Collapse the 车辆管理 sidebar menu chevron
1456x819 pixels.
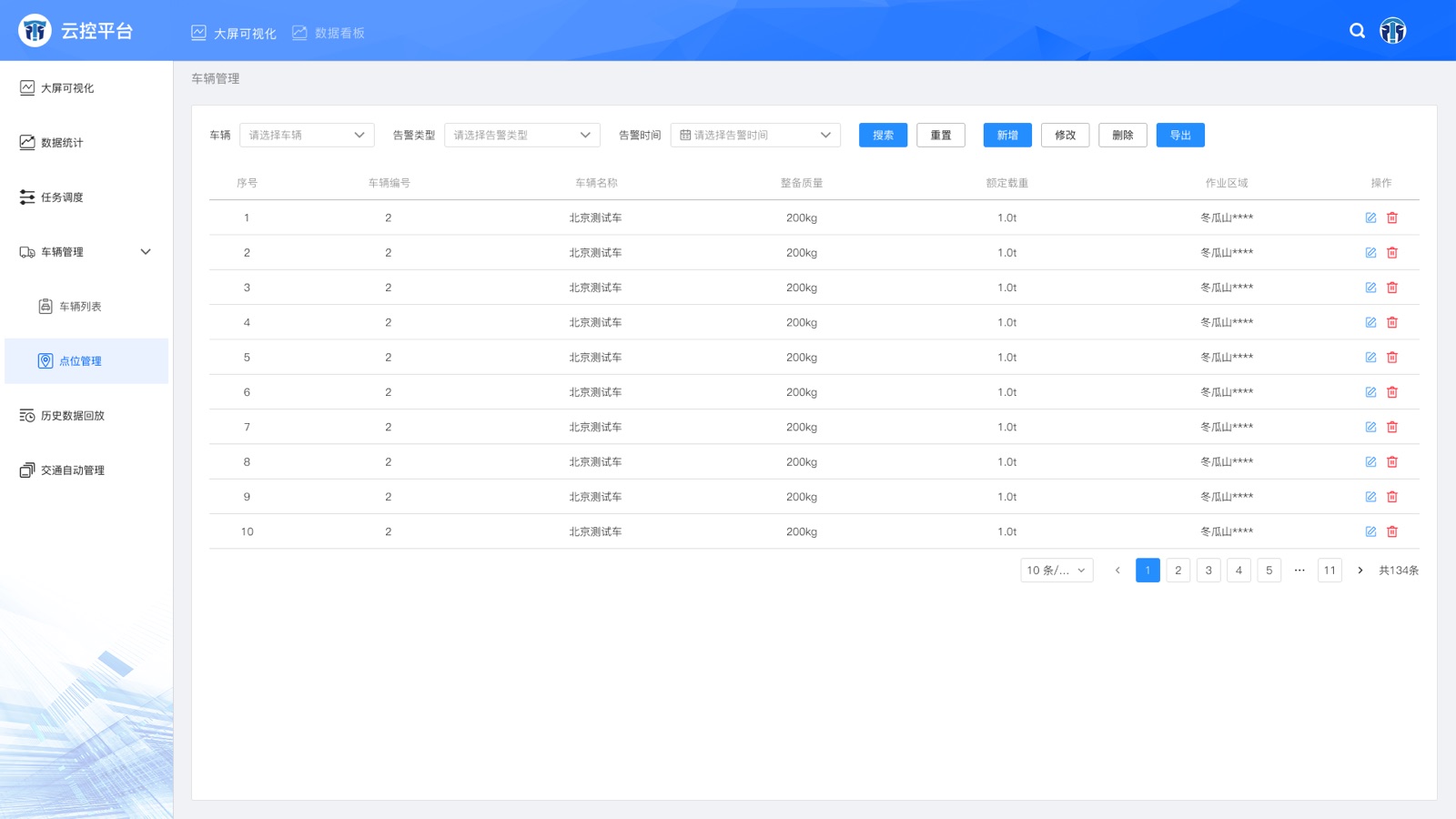[146, 252]
